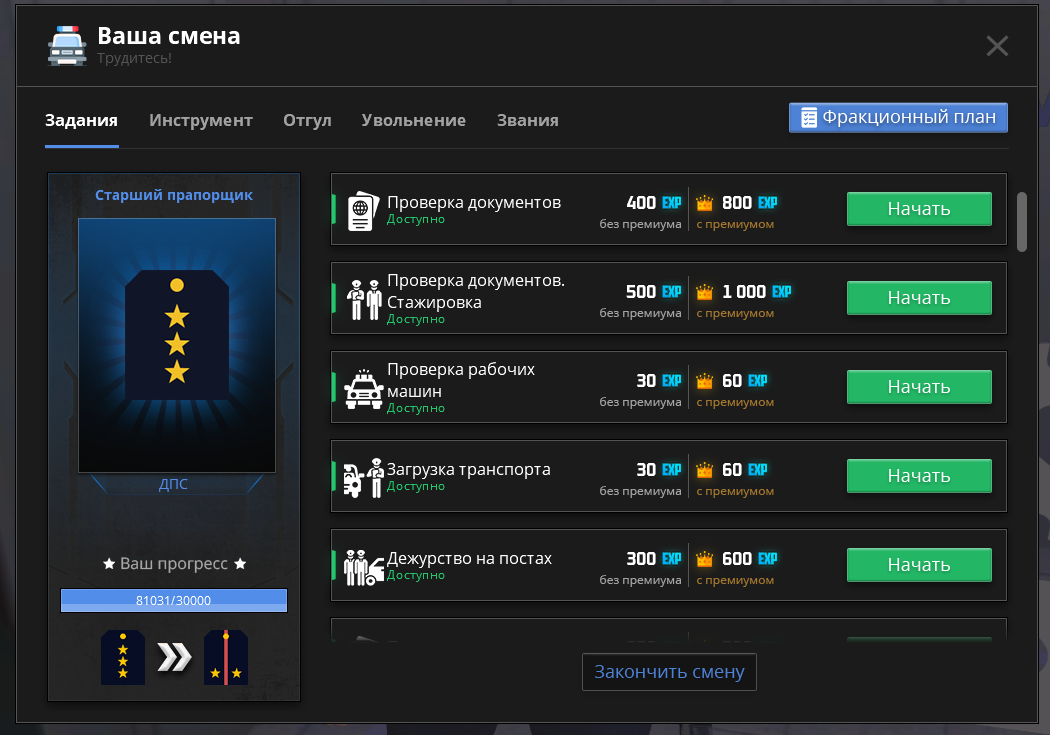
Task: Click the task list vertical scrollbar
Action: (x=1022, y=221)
